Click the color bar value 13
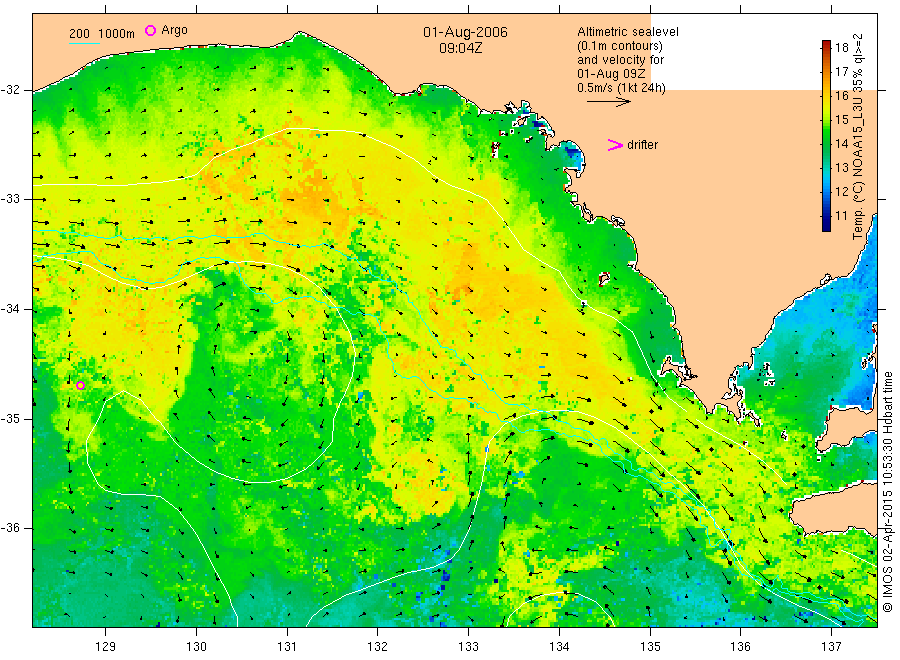900x660 pixels. pos(841,168)
